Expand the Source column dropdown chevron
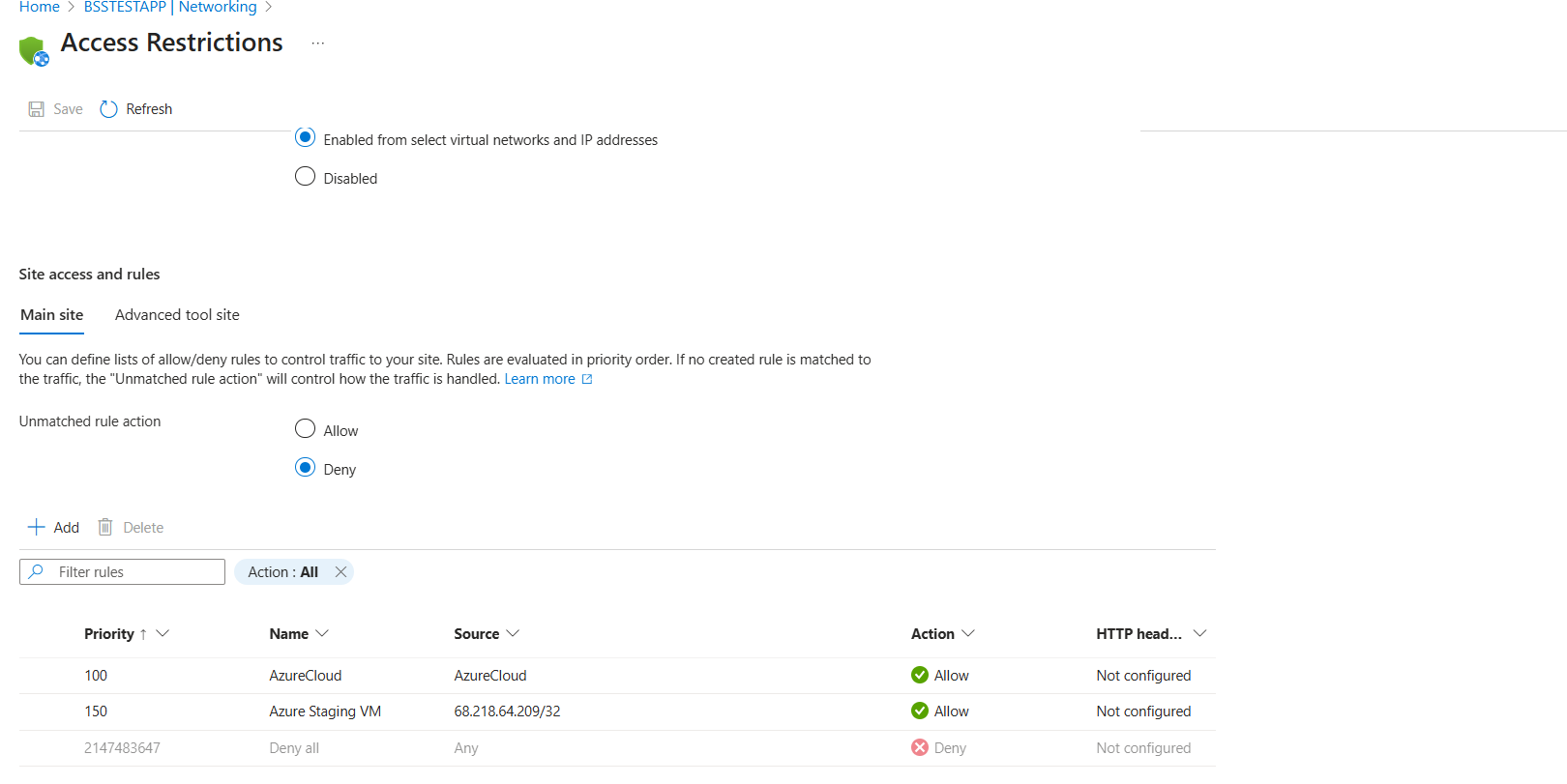Screen dimensions: 1567x784 (x=513, y=633)
